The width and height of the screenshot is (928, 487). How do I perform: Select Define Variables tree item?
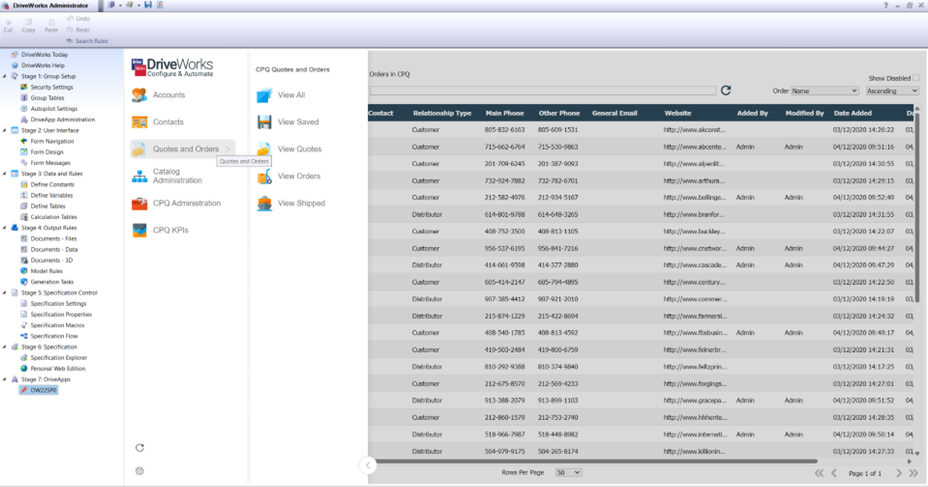click(x=51, y=195)
